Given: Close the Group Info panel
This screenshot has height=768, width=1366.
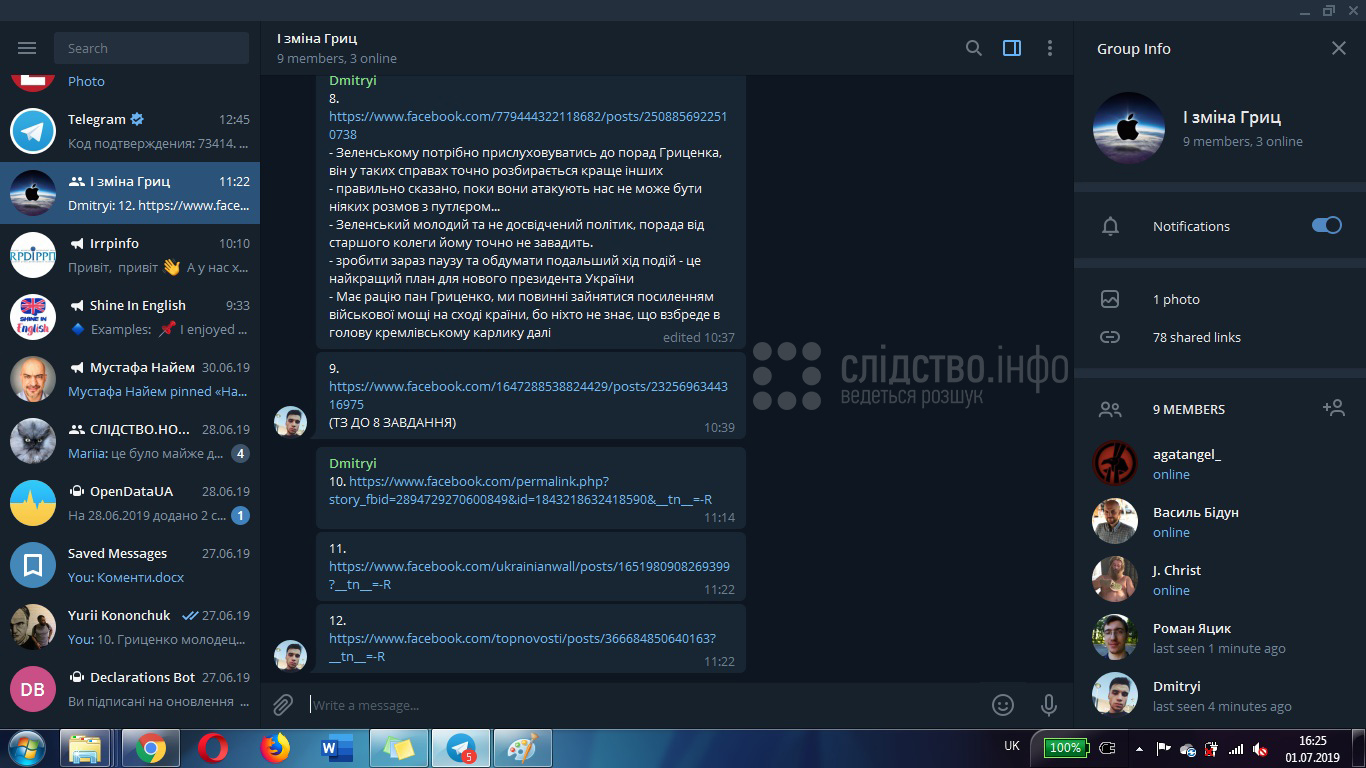Looking at the screenshot, I should pos(1339,48).
